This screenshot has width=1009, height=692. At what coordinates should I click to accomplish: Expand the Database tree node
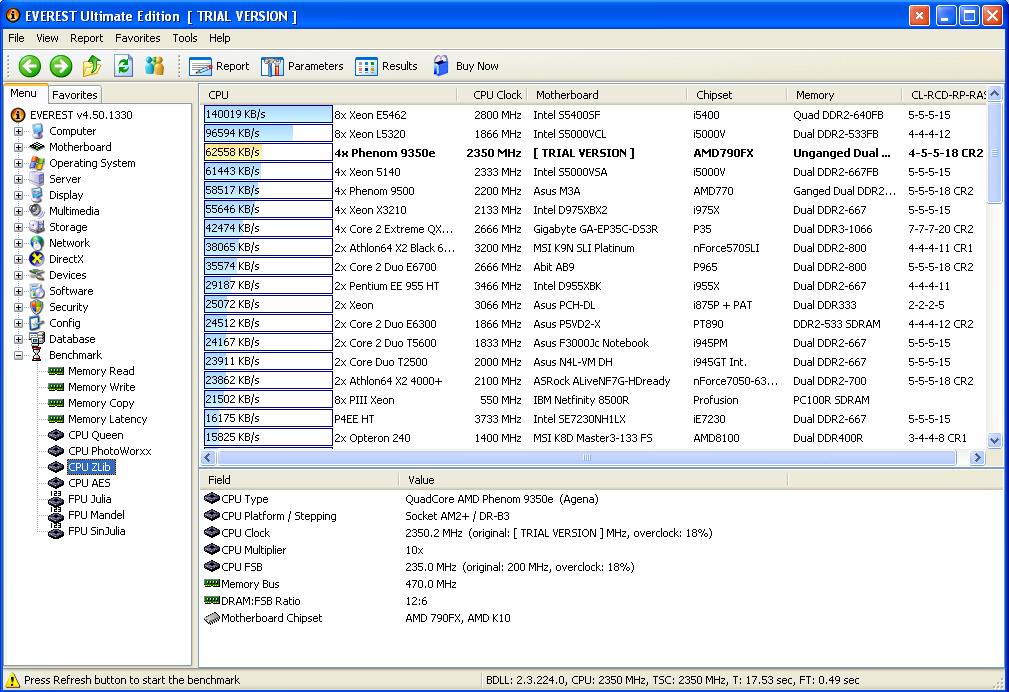18,339
